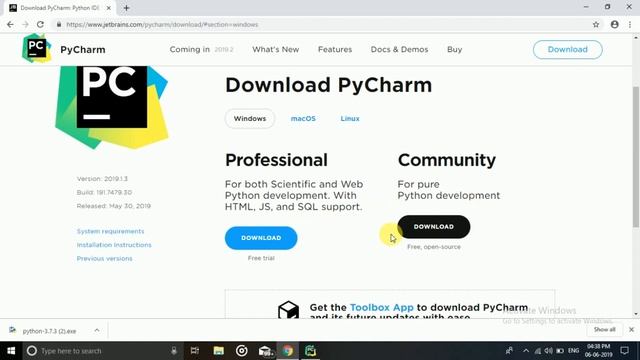Open the notification center icon

(x=624, y=351)
